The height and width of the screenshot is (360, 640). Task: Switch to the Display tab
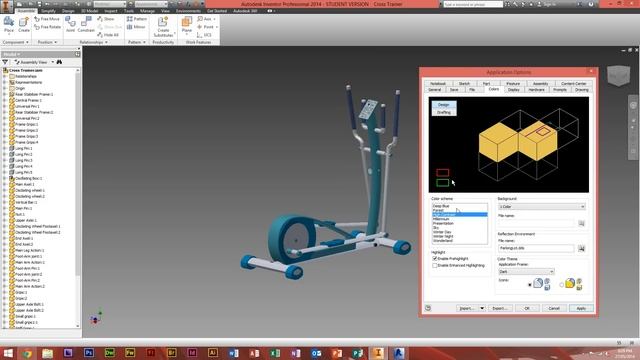513,89
